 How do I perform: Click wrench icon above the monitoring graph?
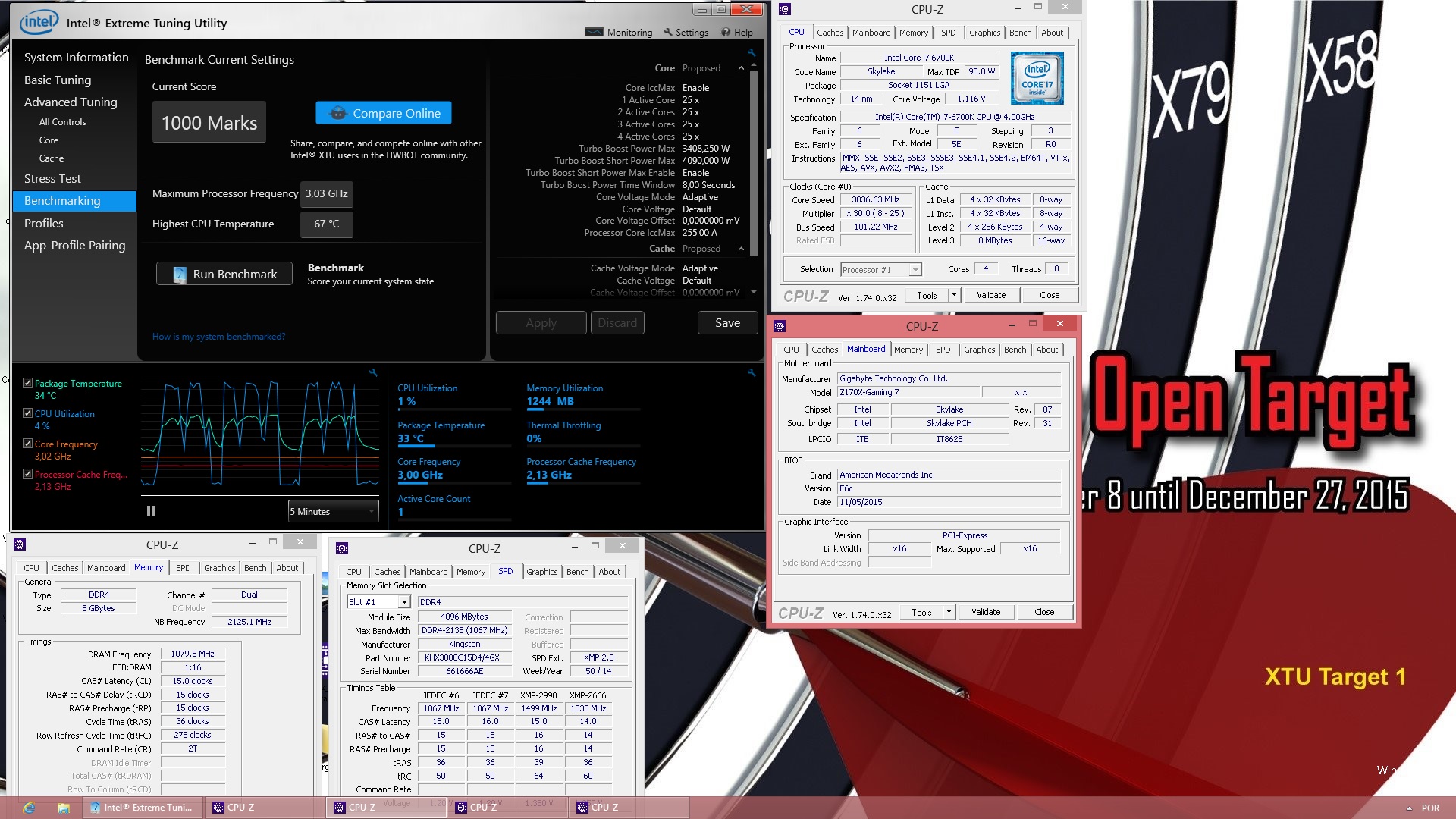tap(373, 372)
